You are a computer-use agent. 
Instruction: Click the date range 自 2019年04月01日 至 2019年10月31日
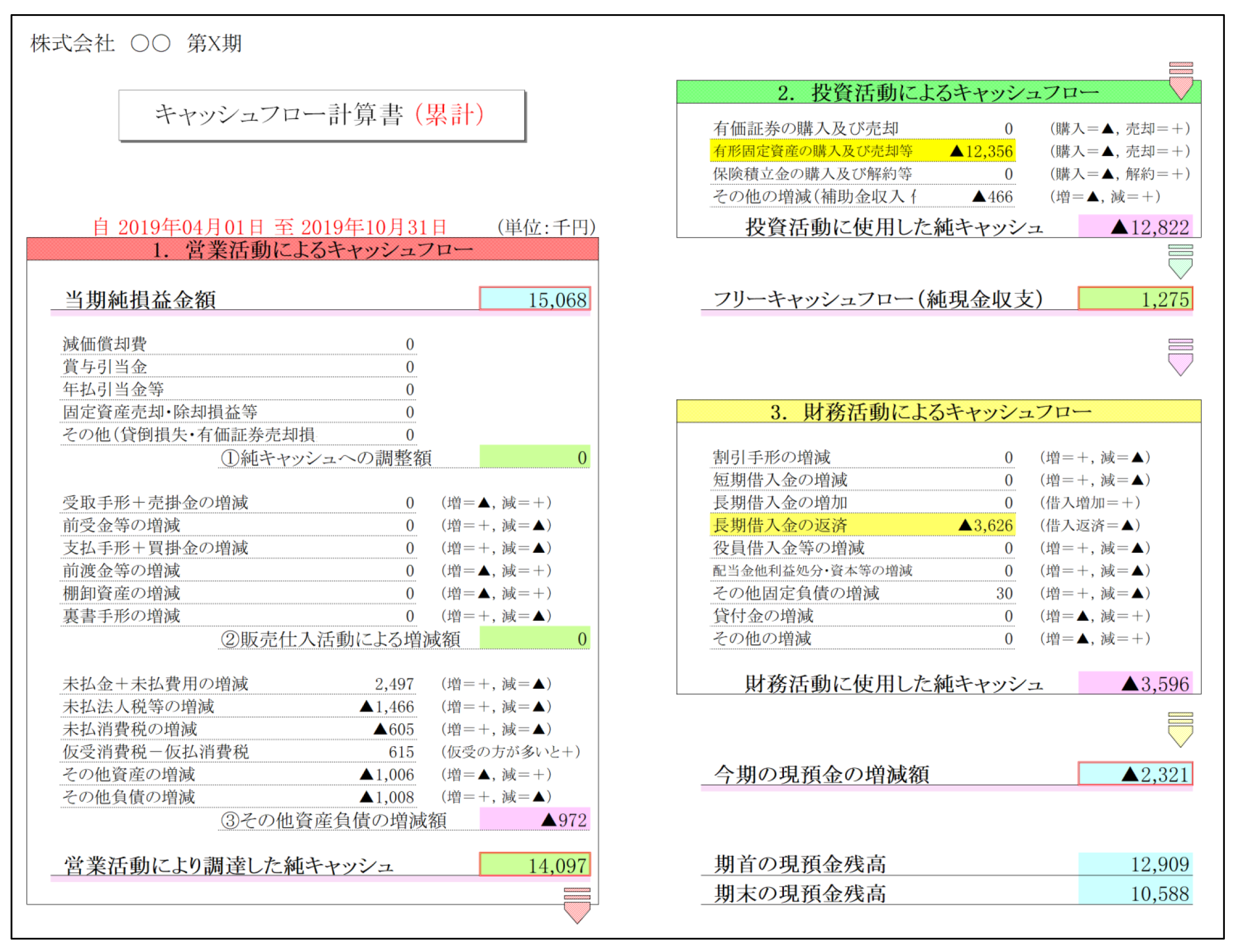(270, 227)
